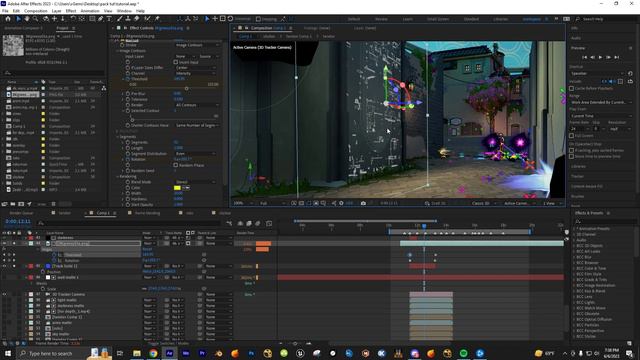Switch to the Project panel tab
640x360 pixels.
(x=62, y=28)
